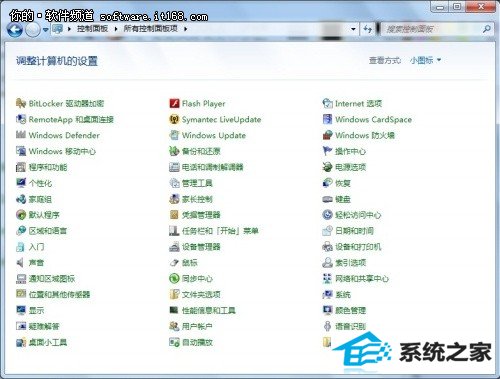Click the 语音识别 link

pyautogui.click(x=351, y=326)
